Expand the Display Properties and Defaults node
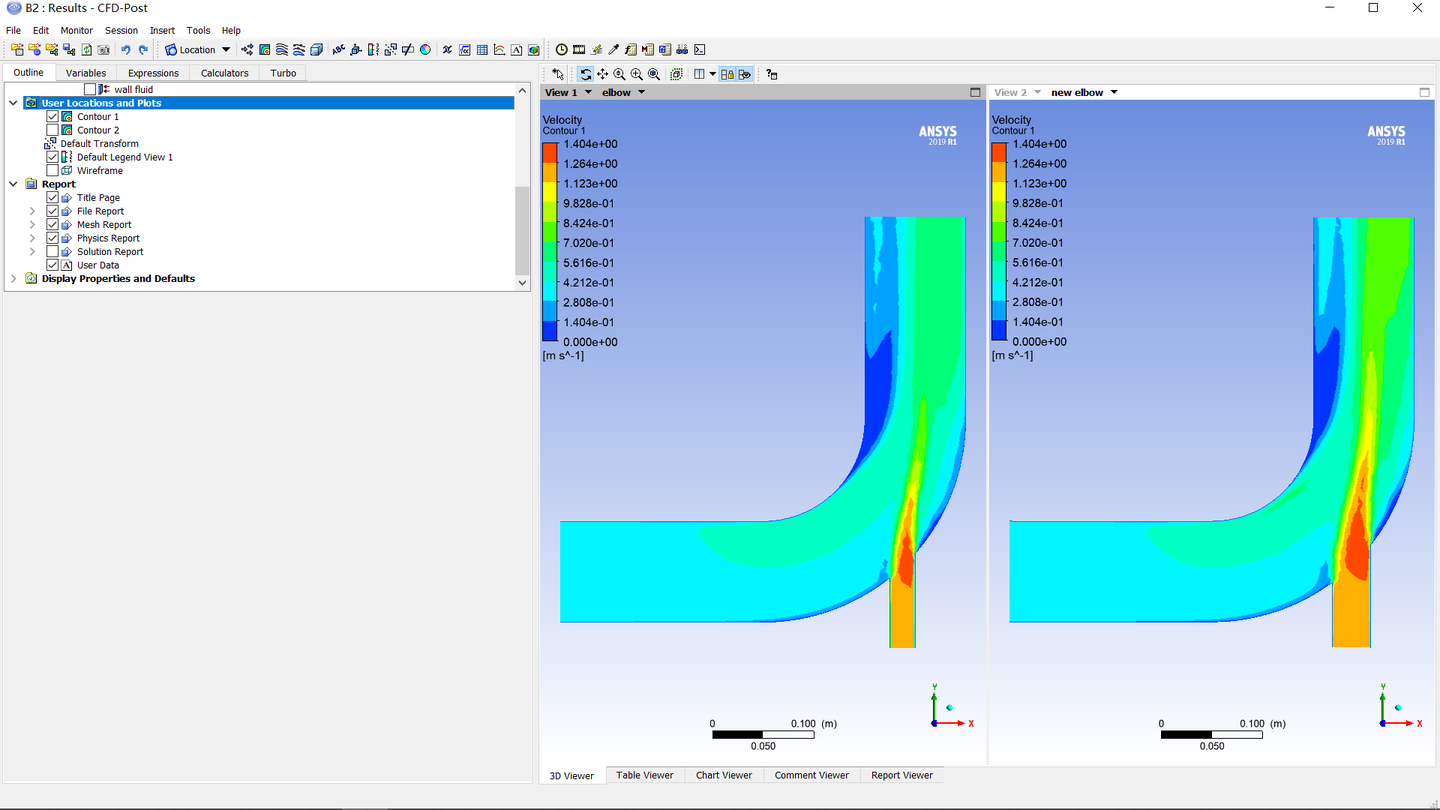Image resolution: width=1440 pixels, height=810 pixels. (x=14, y=279)
